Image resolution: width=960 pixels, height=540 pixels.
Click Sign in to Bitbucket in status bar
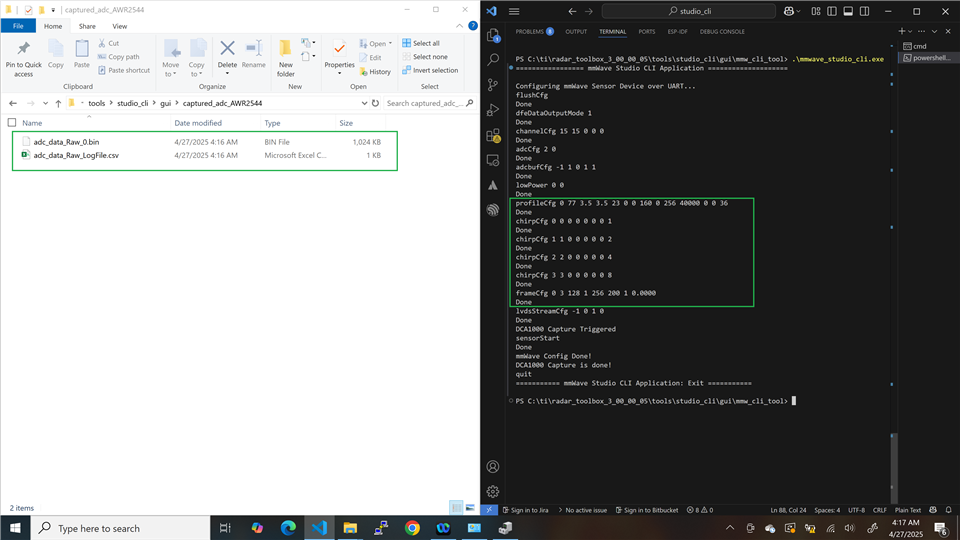click(647, 510)
